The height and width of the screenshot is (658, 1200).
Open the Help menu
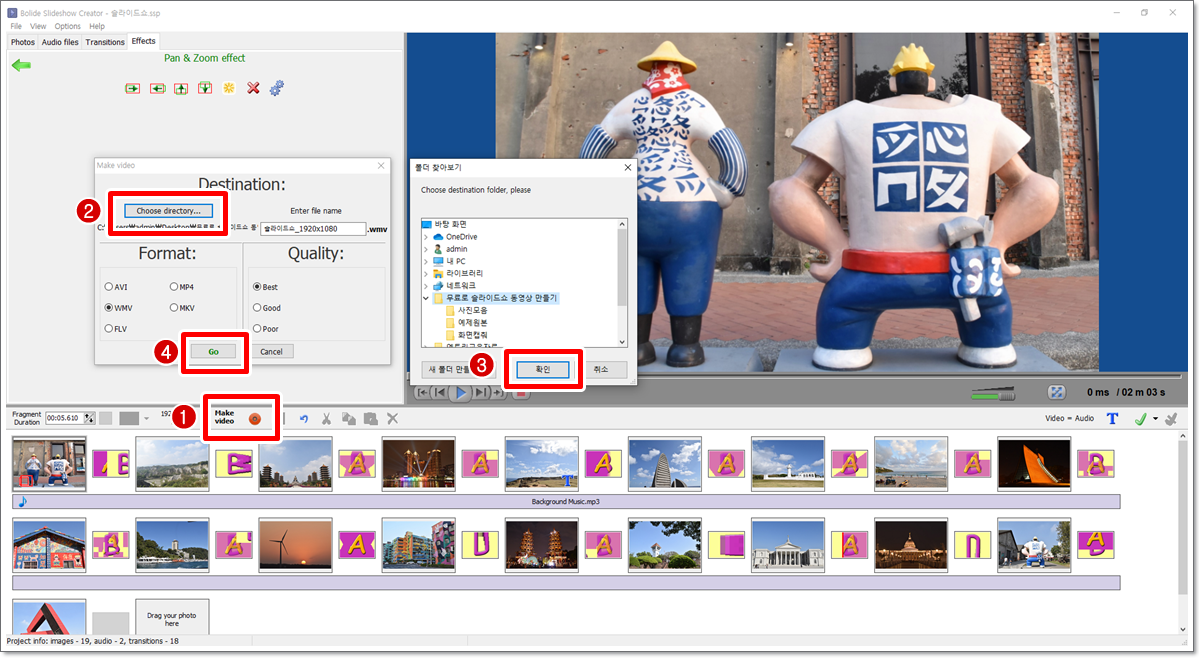[x=97, y=26]
